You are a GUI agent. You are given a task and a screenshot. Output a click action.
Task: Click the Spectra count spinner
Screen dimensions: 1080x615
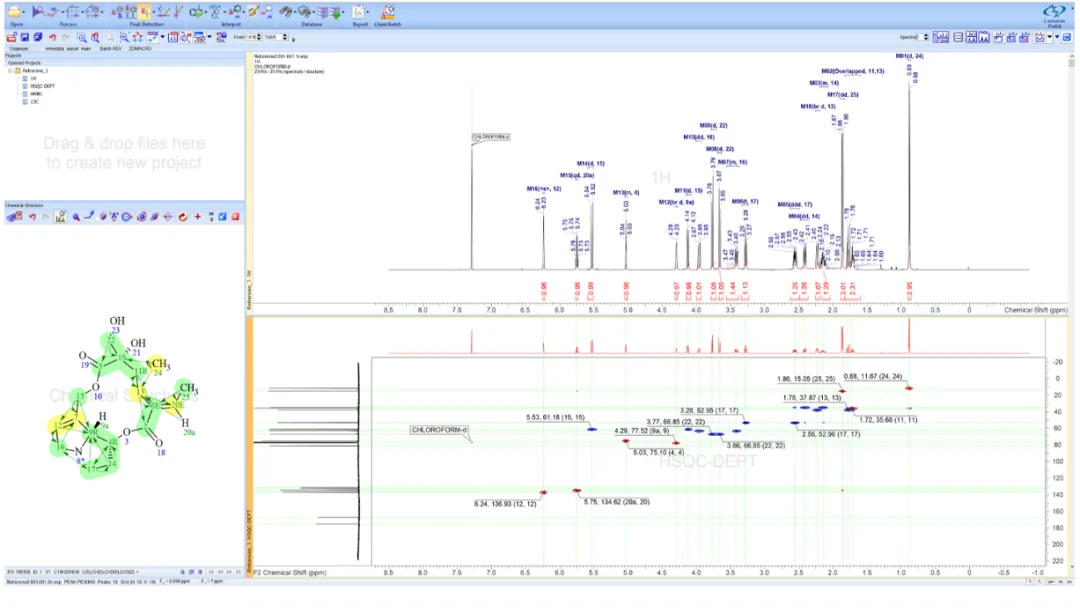926,37
